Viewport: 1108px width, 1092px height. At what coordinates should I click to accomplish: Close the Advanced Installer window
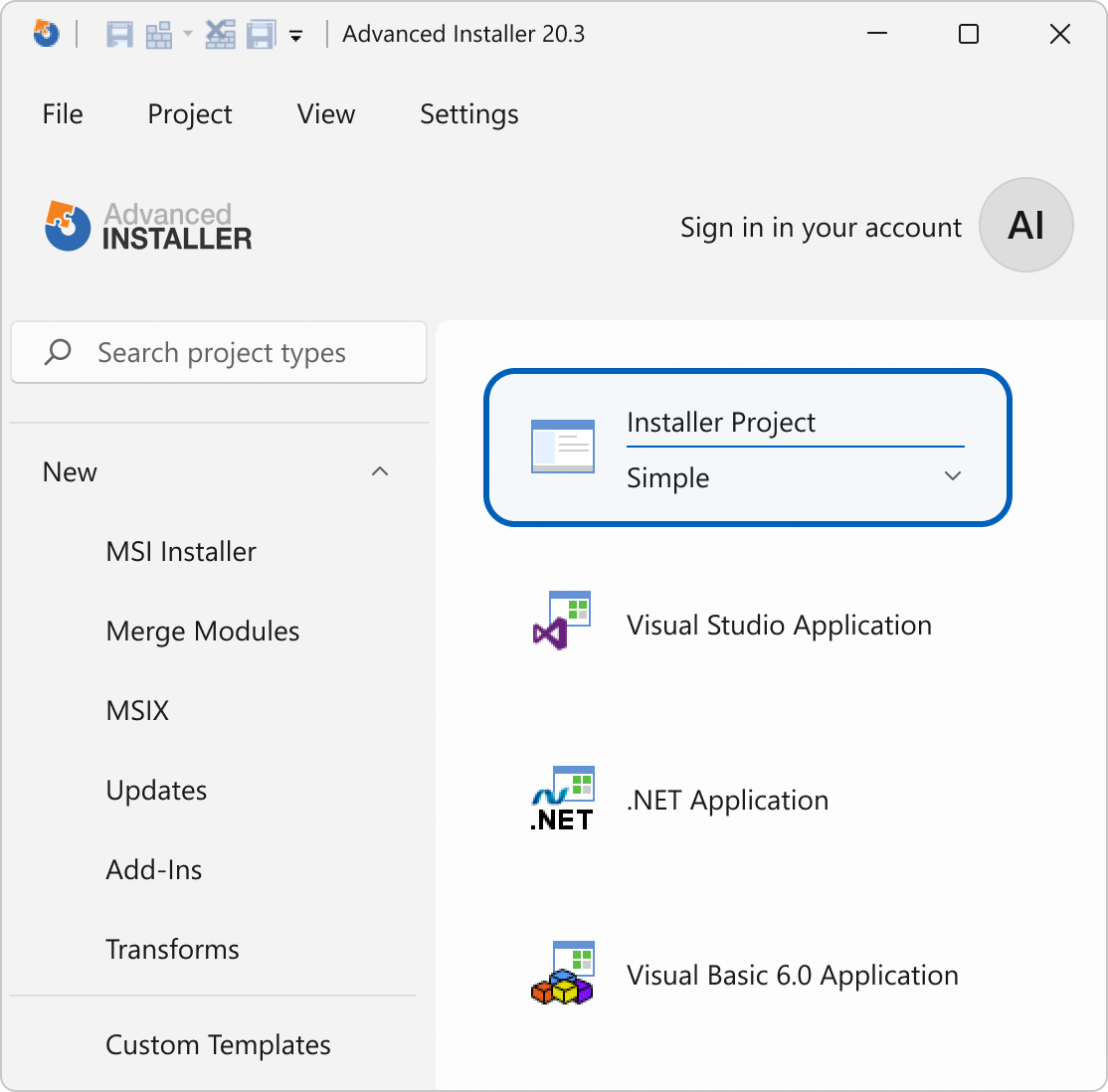(x=1060, y=33)
